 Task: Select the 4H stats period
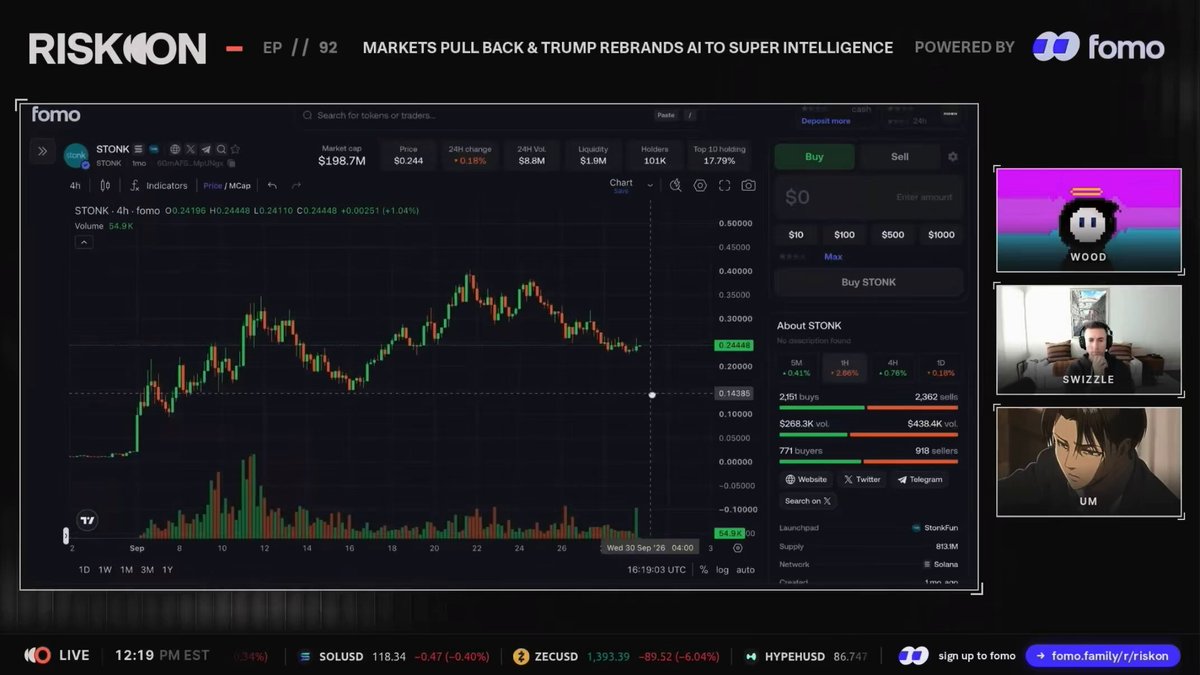892,367
